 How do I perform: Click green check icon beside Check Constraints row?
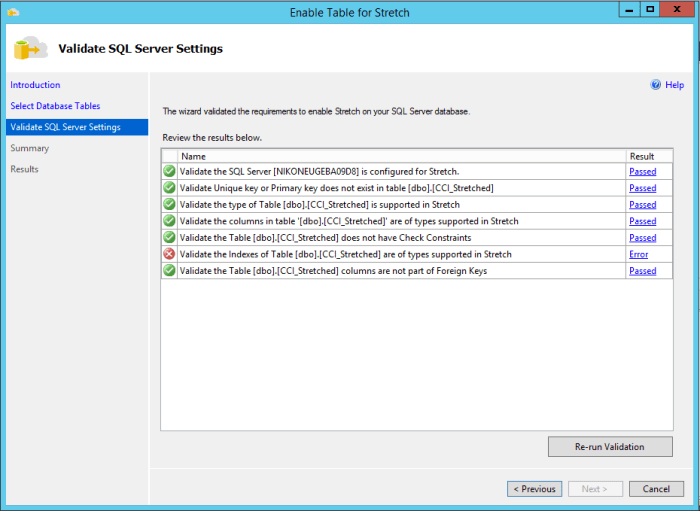pyautogui.click(x=169, y=238)
